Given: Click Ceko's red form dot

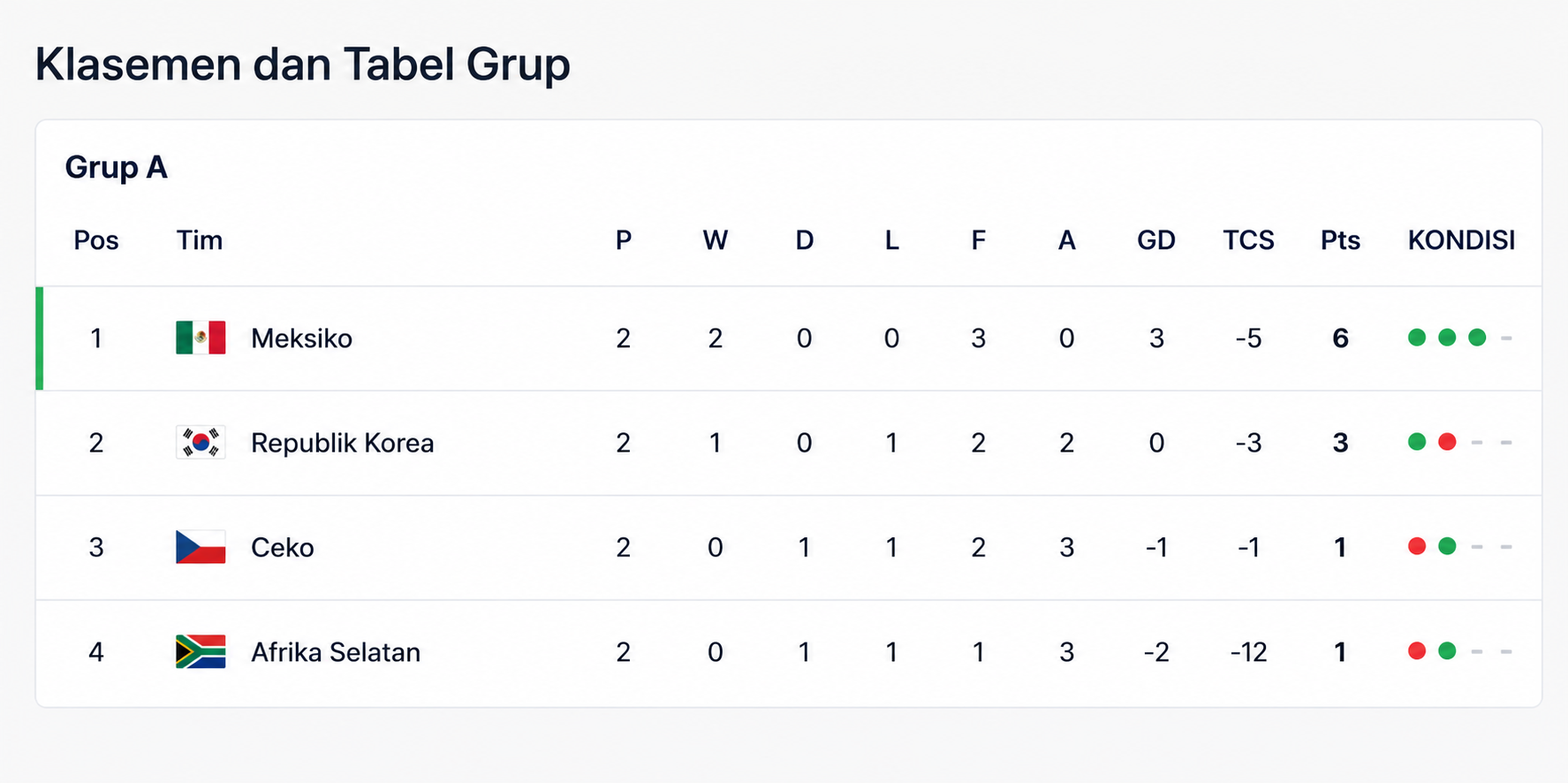Looking at the screenshot, I should click(1417, 546).
